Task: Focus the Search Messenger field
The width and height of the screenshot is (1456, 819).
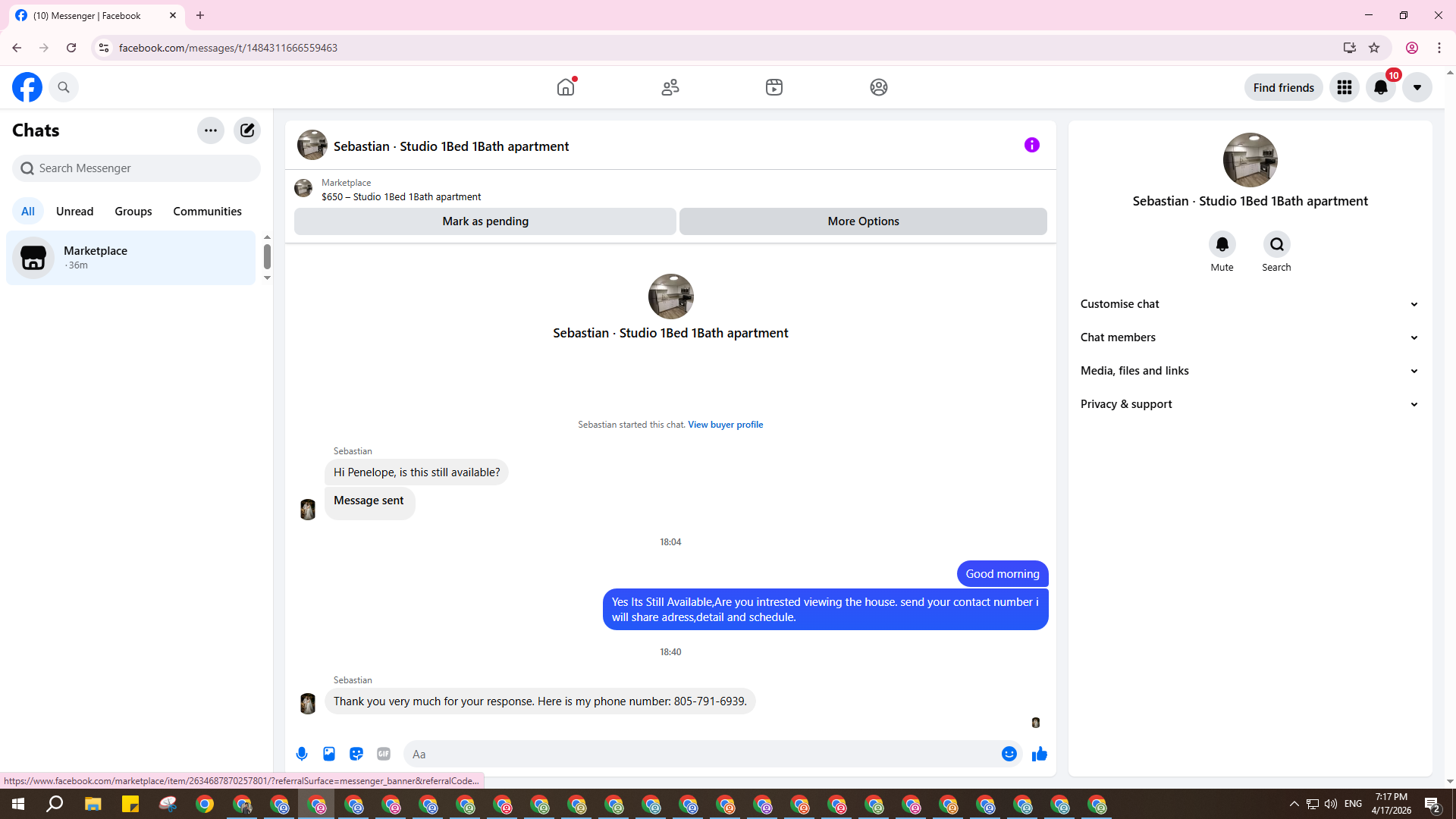Action: [x=136, y=168]
